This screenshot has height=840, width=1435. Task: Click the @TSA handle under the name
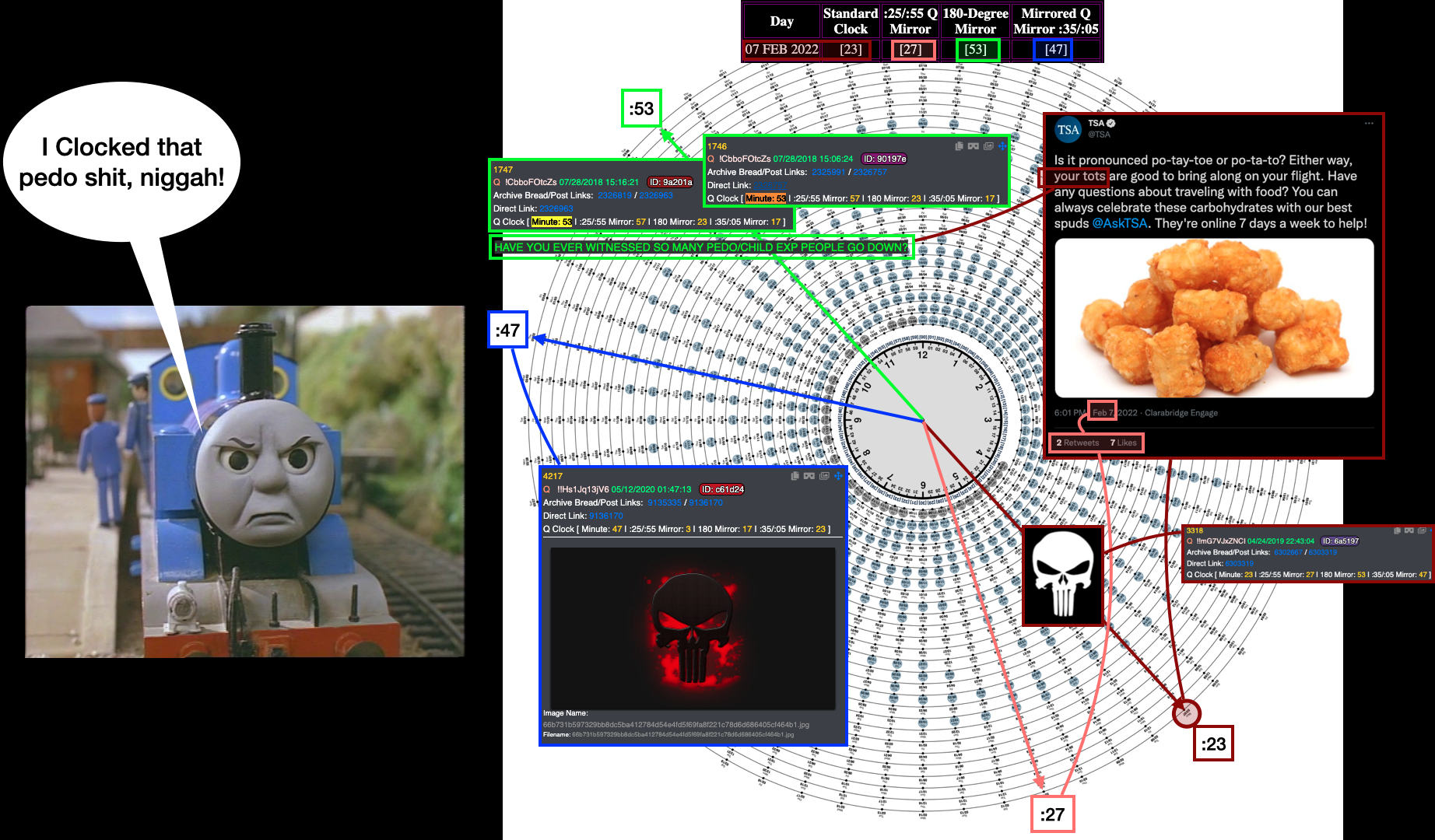click(x=1099, y=135)
